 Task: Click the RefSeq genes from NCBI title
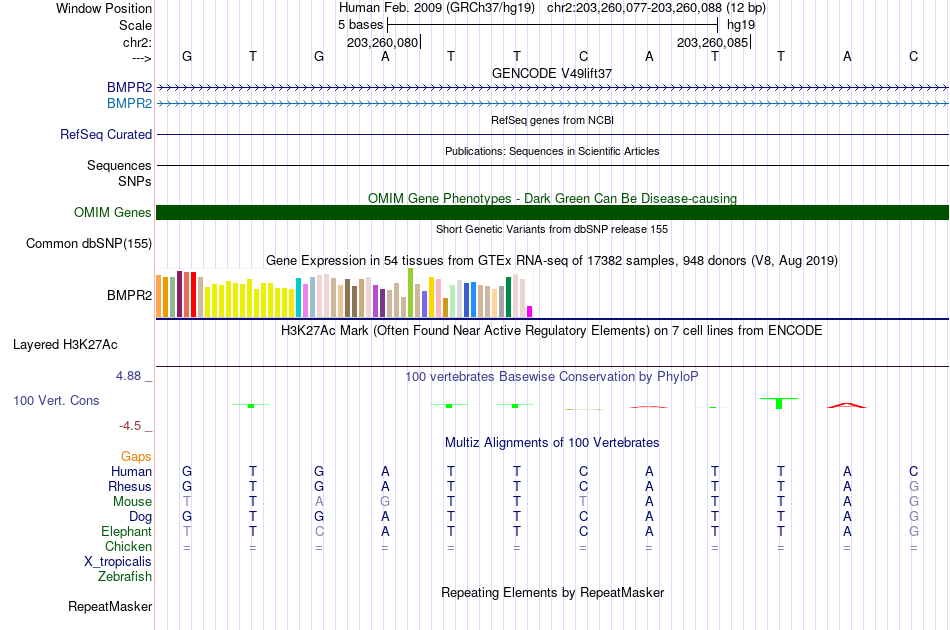tap(552, 120)
